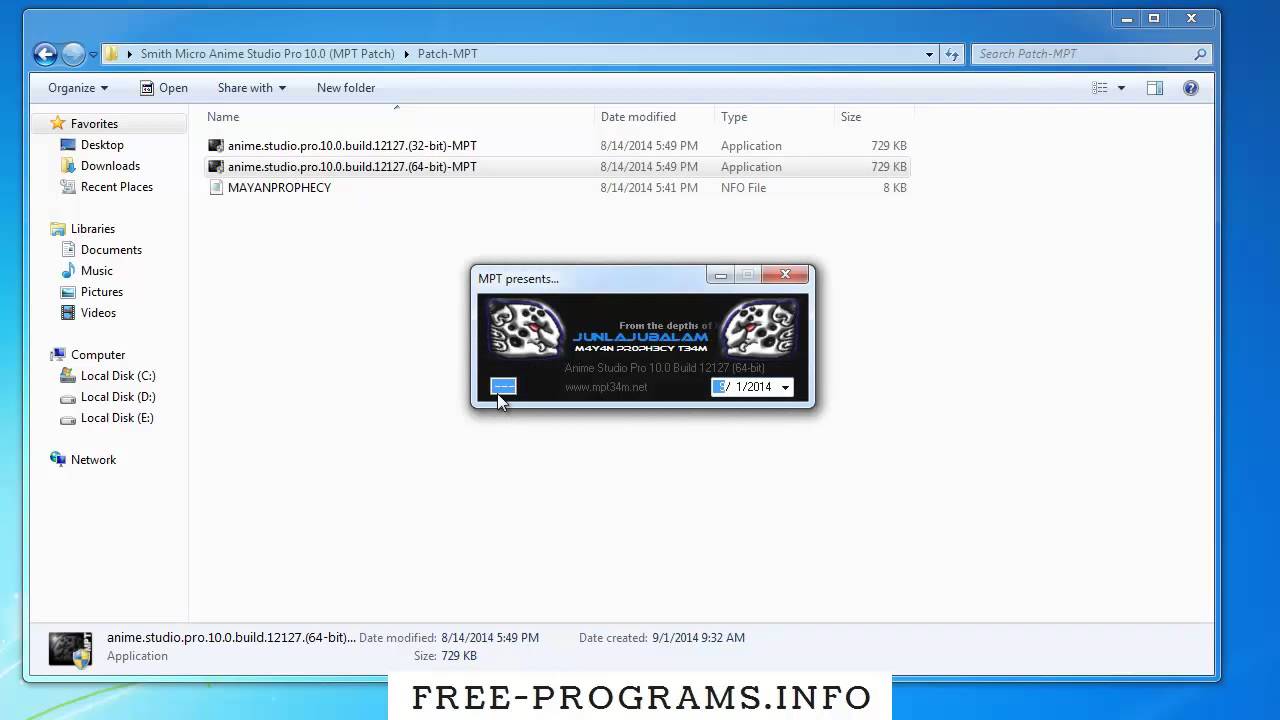Open Desktop in the Favorites list

pos(102,145)
